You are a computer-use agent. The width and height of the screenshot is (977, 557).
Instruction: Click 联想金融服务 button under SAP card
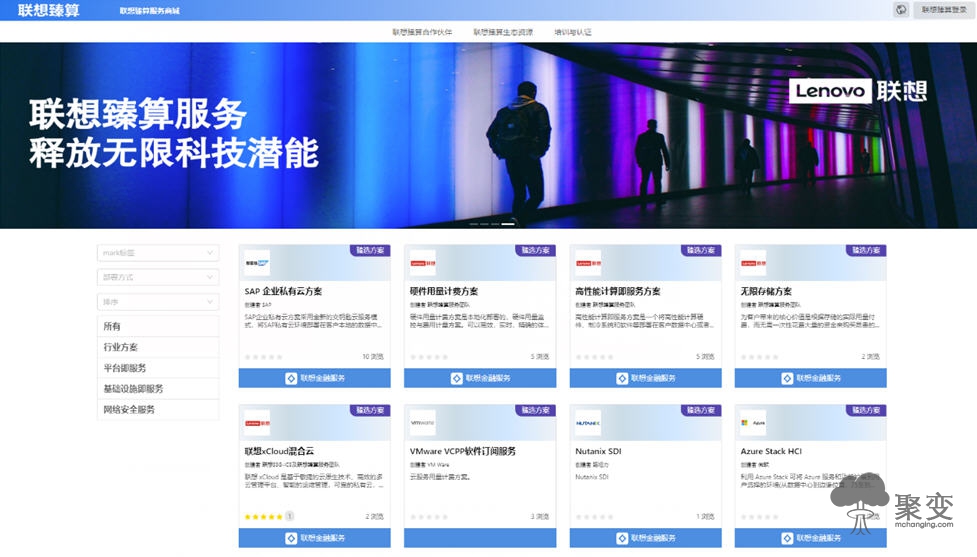coord(315,378)
